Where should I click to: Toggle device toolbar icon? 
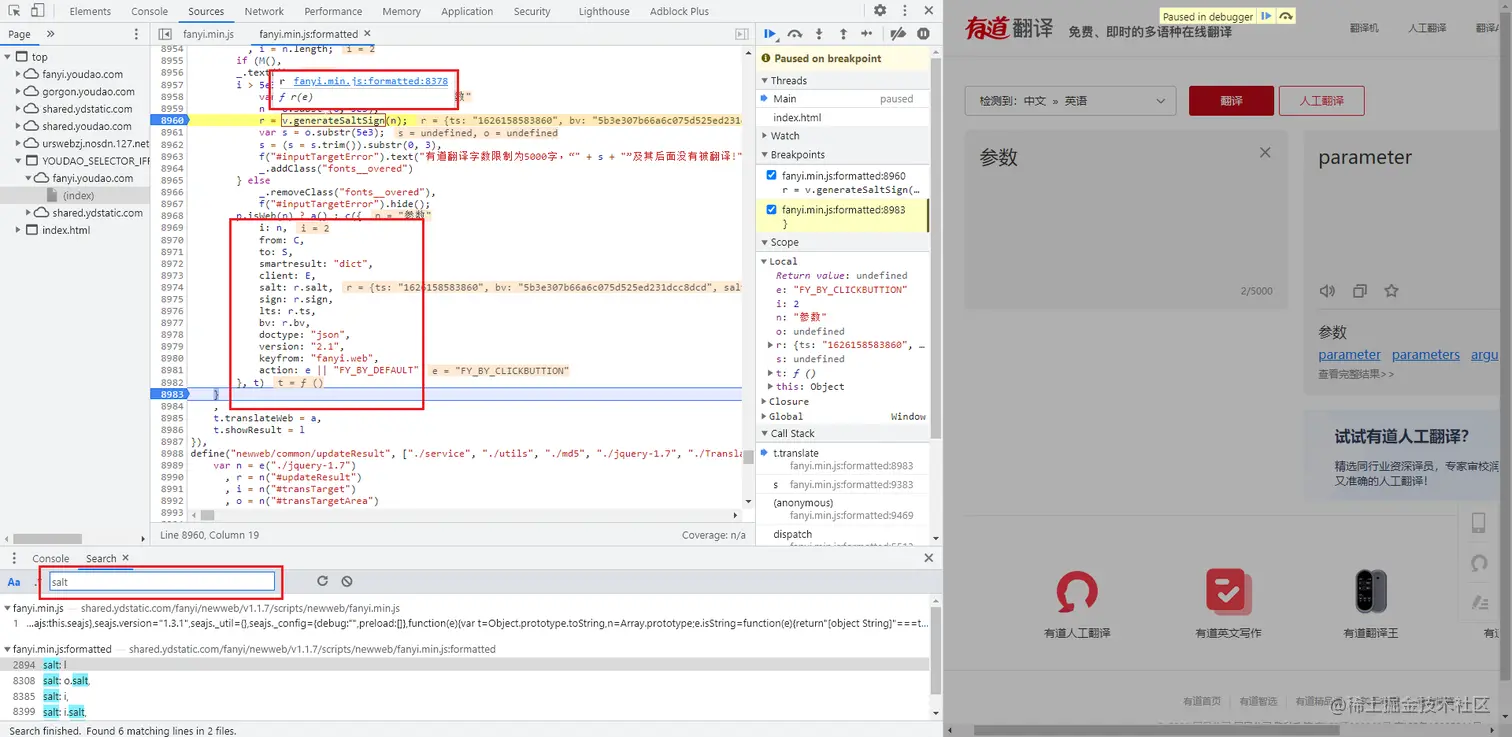pos(38,11)
